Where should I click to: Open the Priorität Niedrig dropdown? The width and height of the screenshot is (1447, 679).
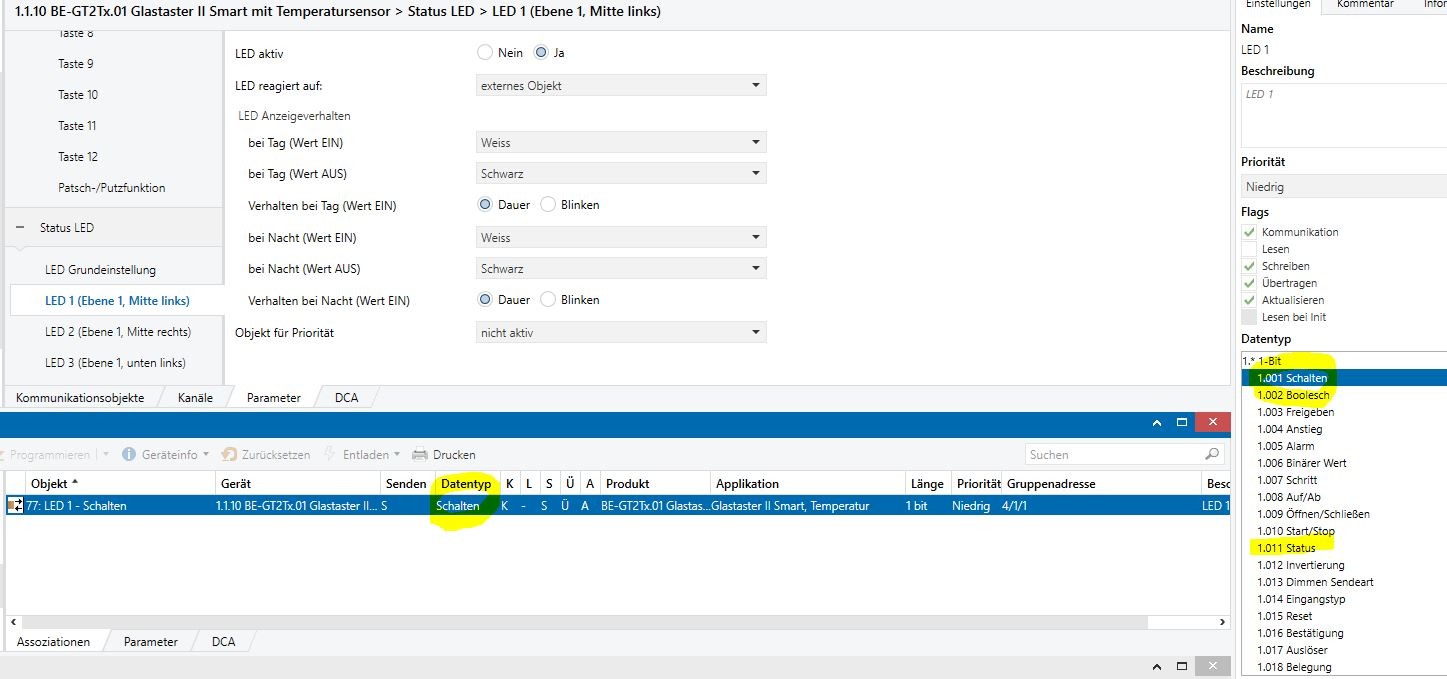click(x=1344, y=186)
